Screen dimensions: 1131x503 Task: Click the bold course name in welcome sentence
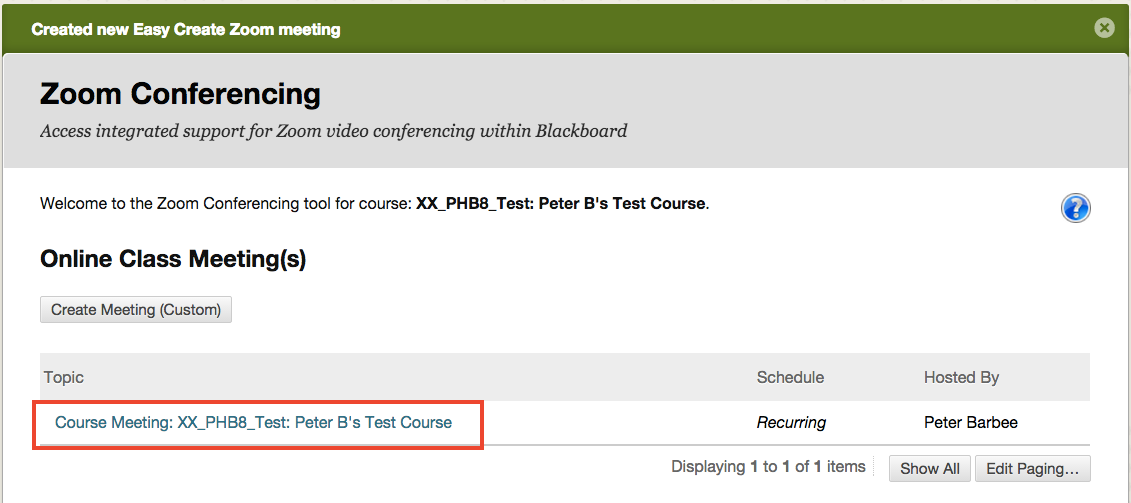560,204
